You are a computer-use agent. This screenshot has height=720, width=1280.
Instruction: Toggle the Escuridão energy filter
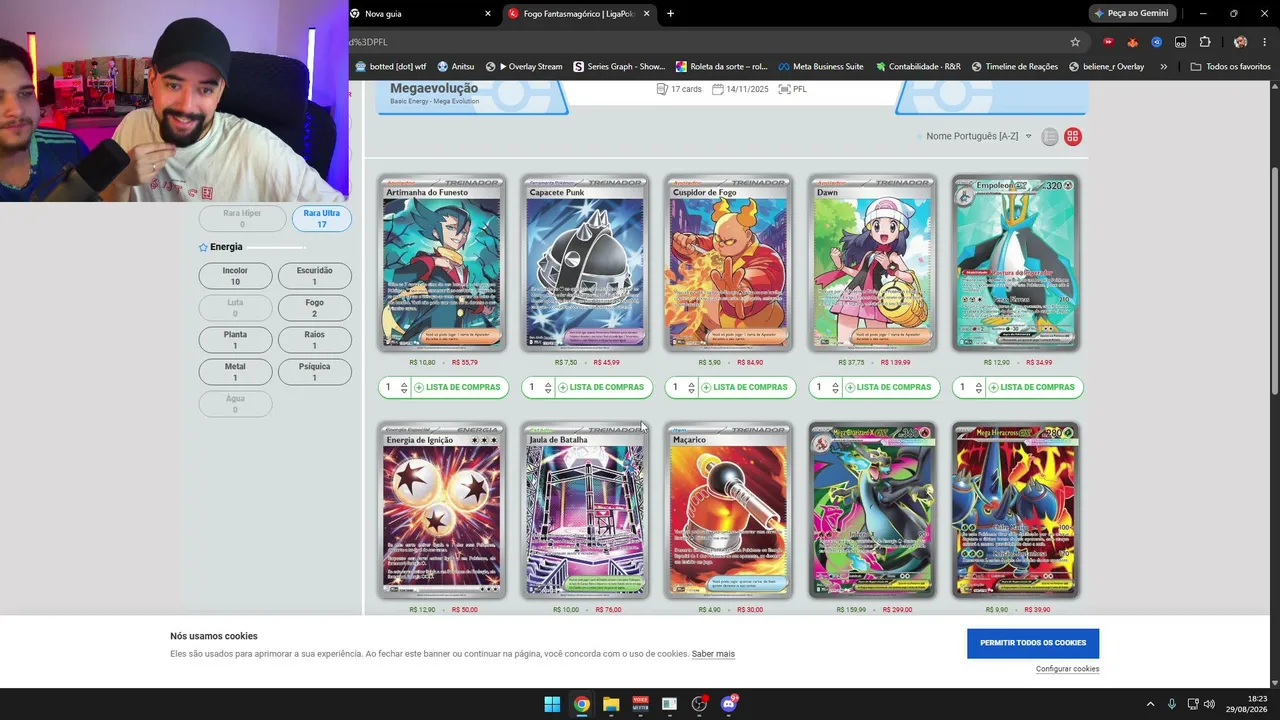315,276
